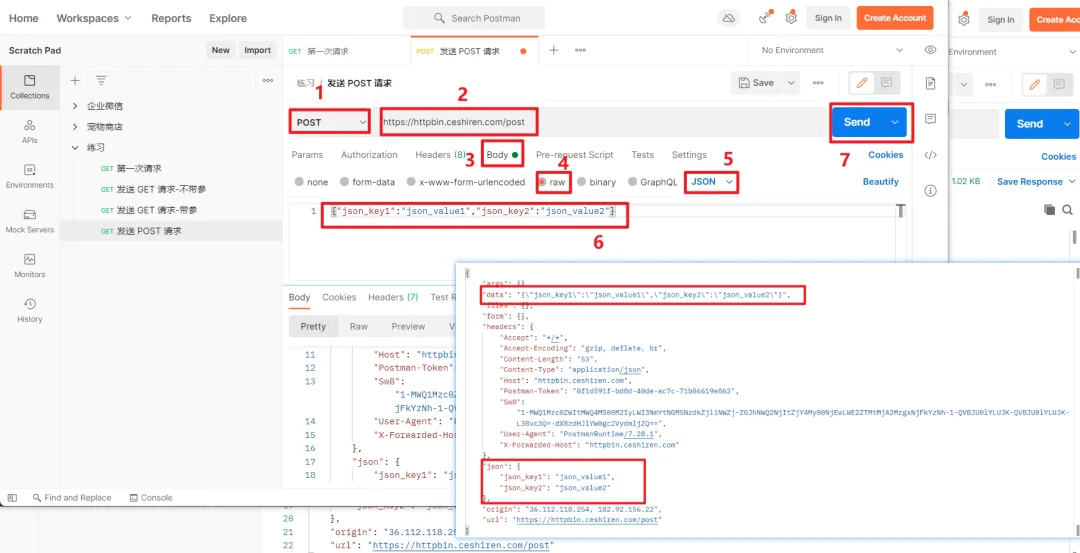This screenshot has width=1080, height=553.
Task: Click the environment quick look eye icon
Action: tap(931, 50)
